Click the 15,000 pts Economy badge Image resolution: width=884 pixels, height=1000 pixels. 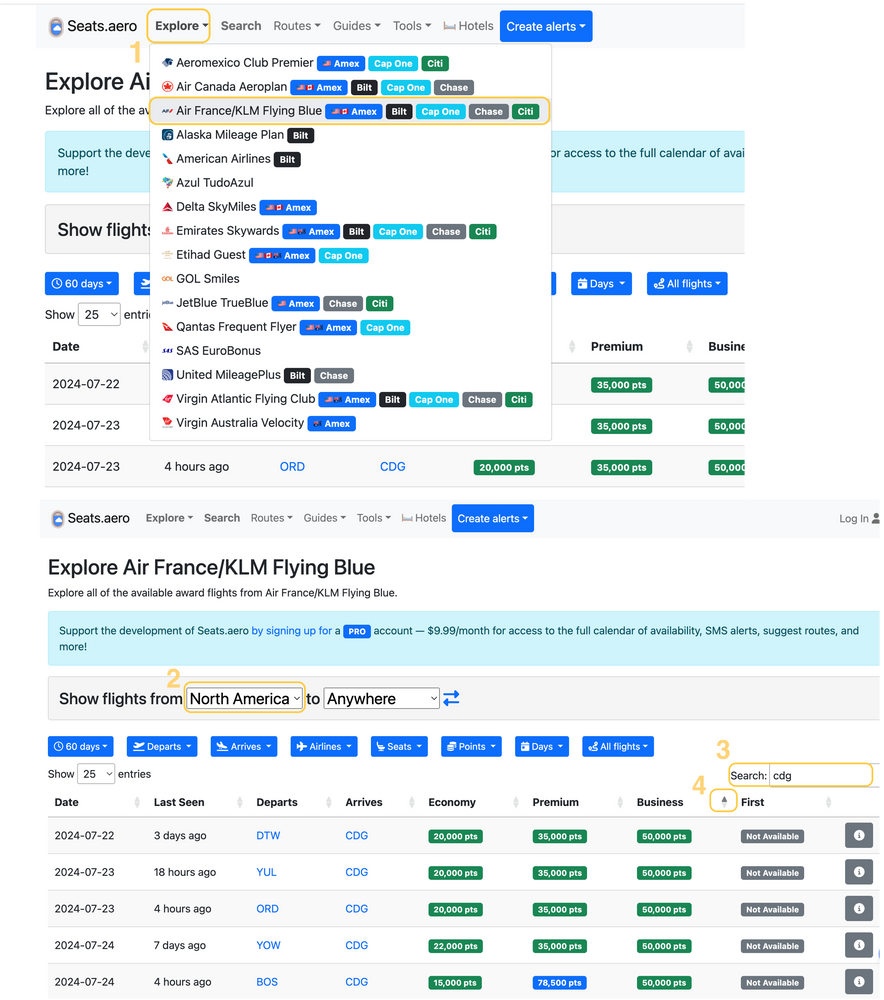[x=455, y=983]
